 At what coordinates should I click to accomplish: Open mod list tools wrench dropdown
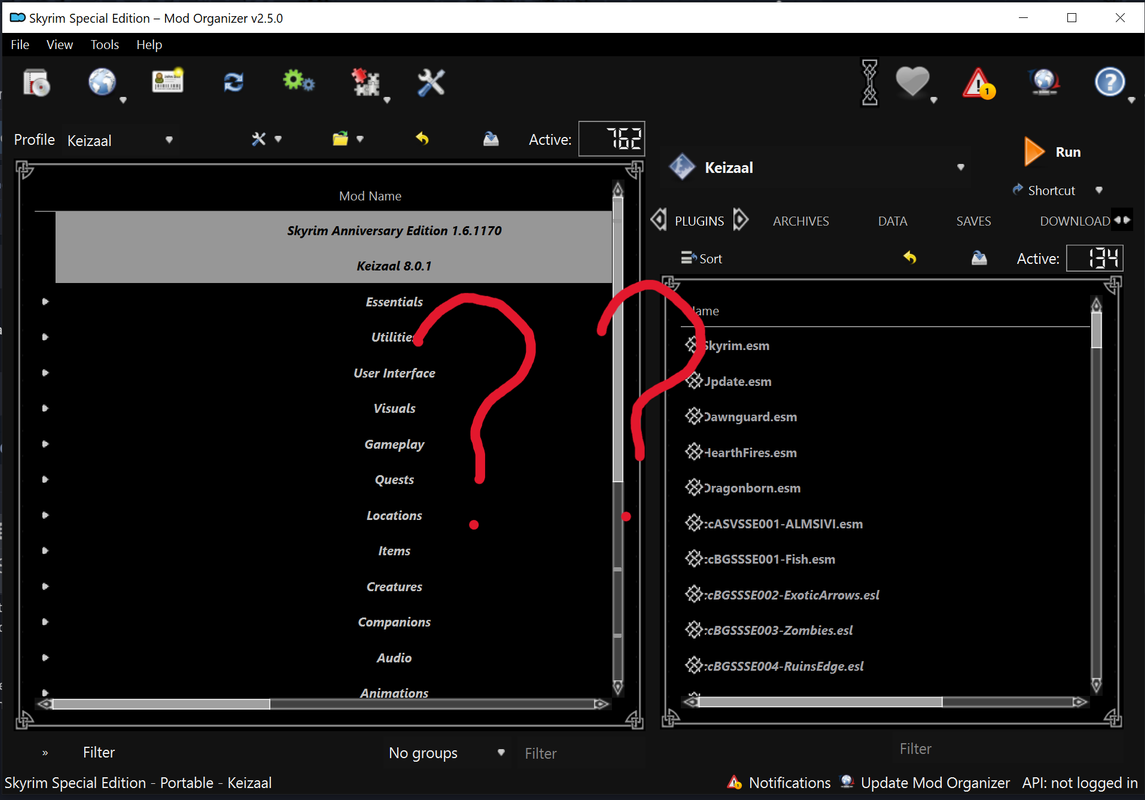[x=267, y=139]
